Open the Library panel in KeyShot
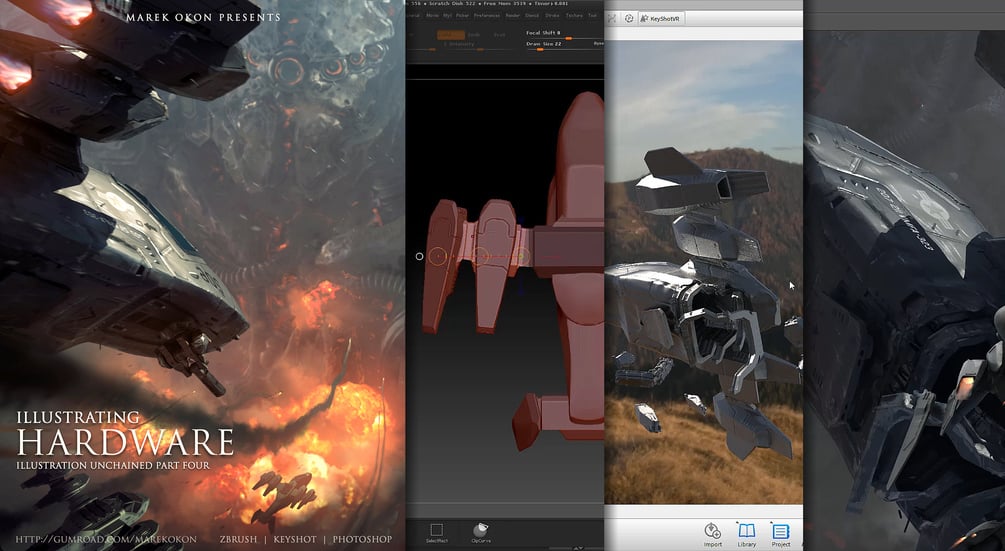1005x551 pixels. coord(747,535)
